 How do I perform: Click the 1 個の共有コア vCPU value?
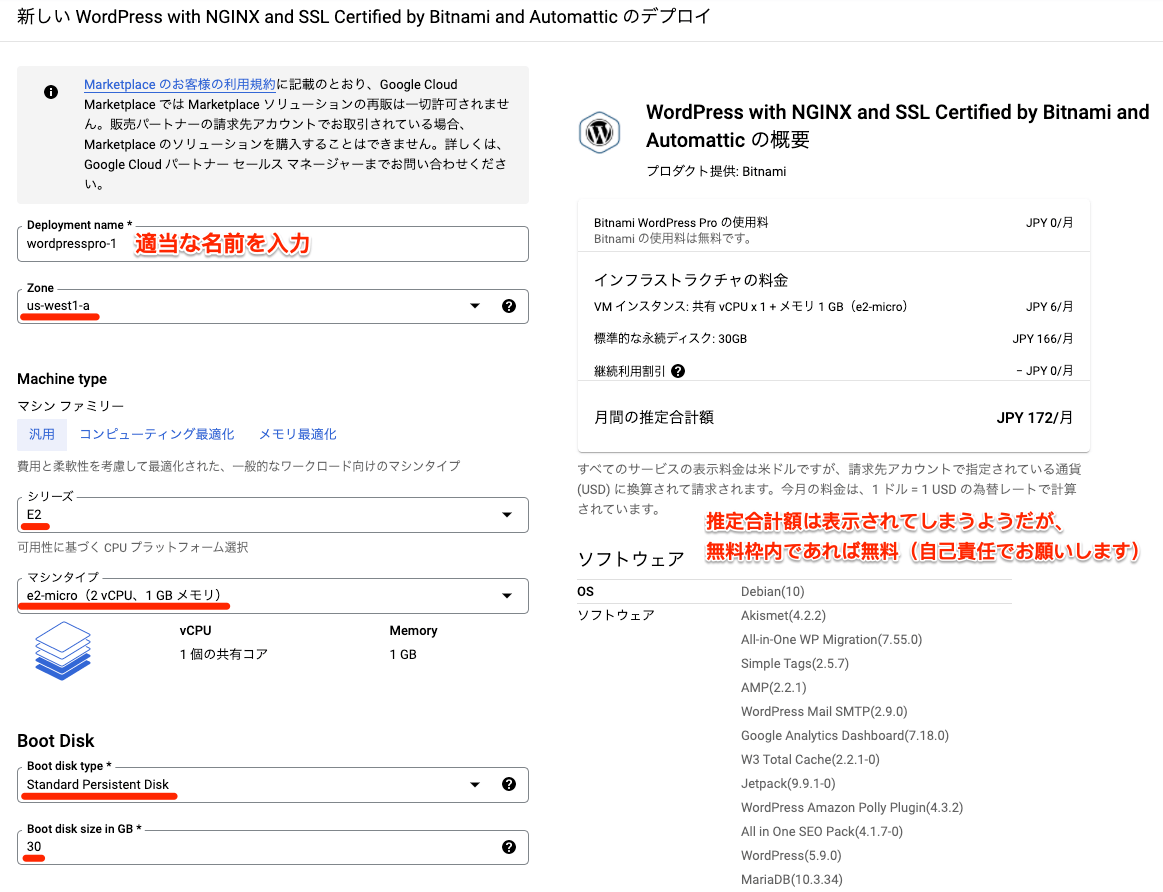tap(223, 655)
